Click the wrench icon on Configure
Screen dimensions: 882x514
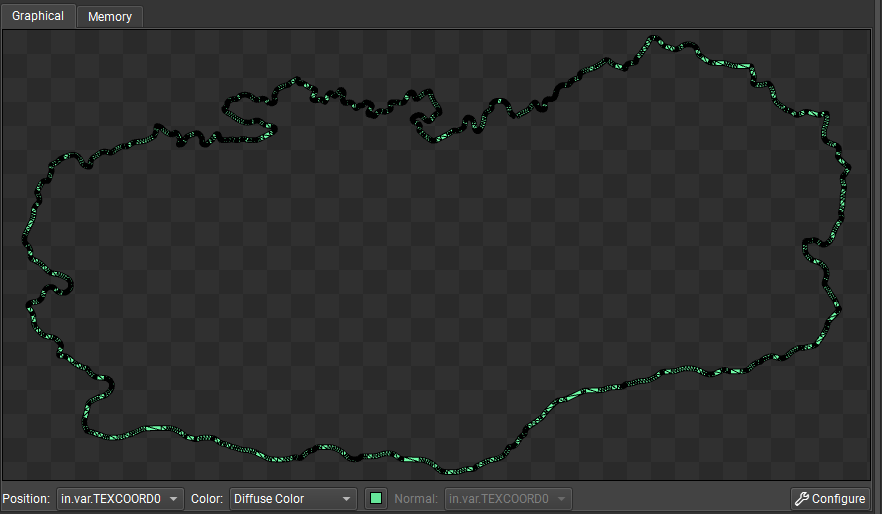(x=802, y=499)
